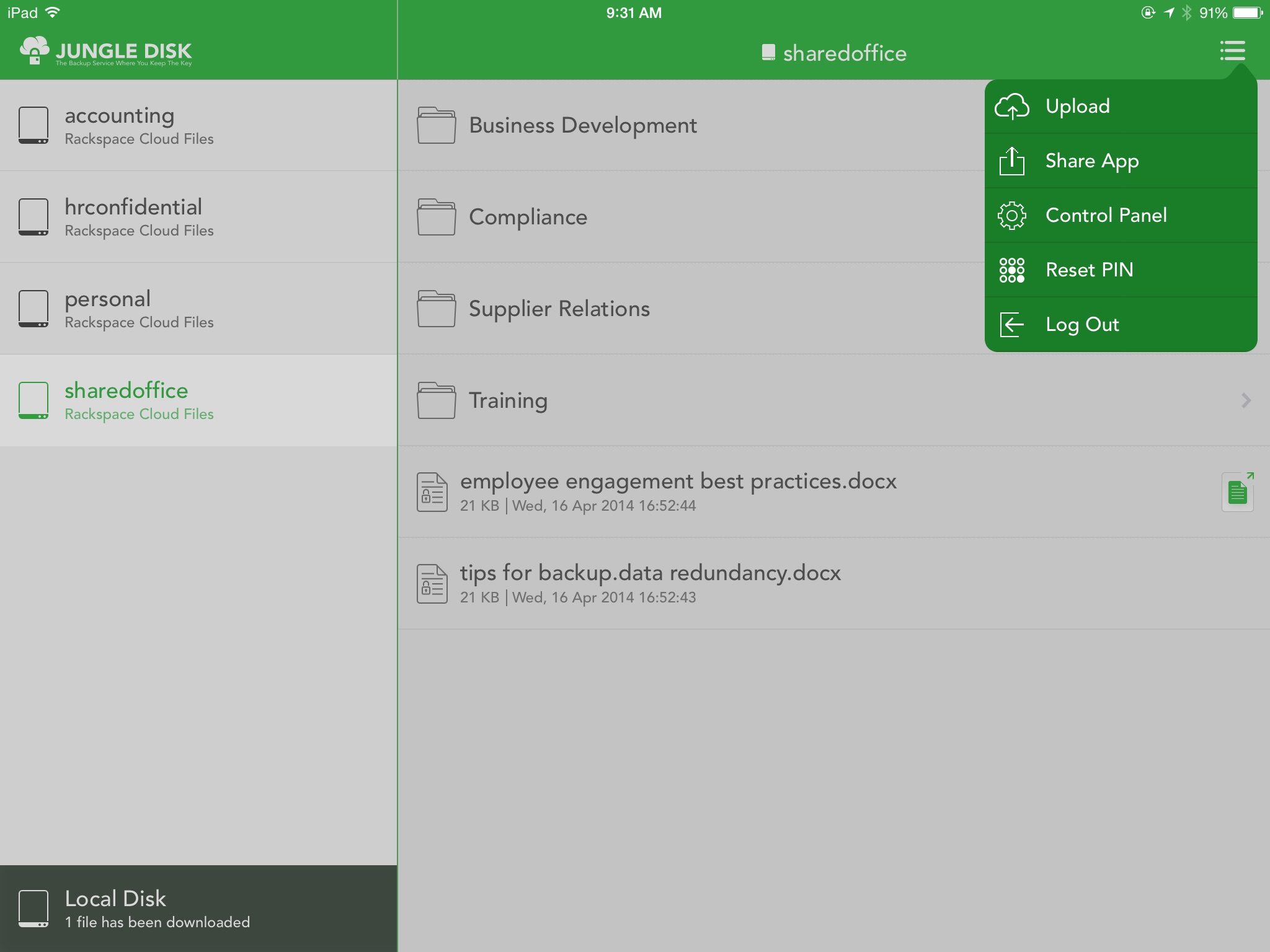Click the Log Out arrow icon
This screenshot has width=1270, height=952.
pos(1011,325)
